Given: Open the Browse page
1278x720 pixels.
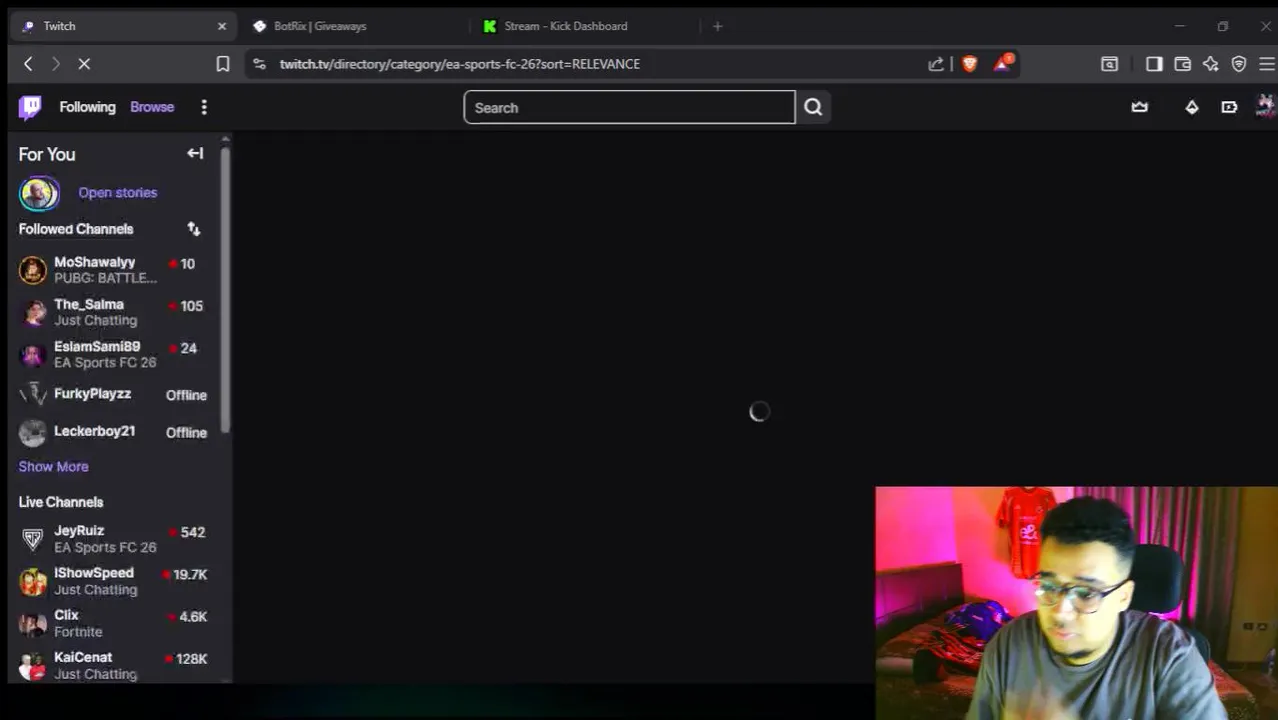Looking at the screenshot, I should pos(152,107).
